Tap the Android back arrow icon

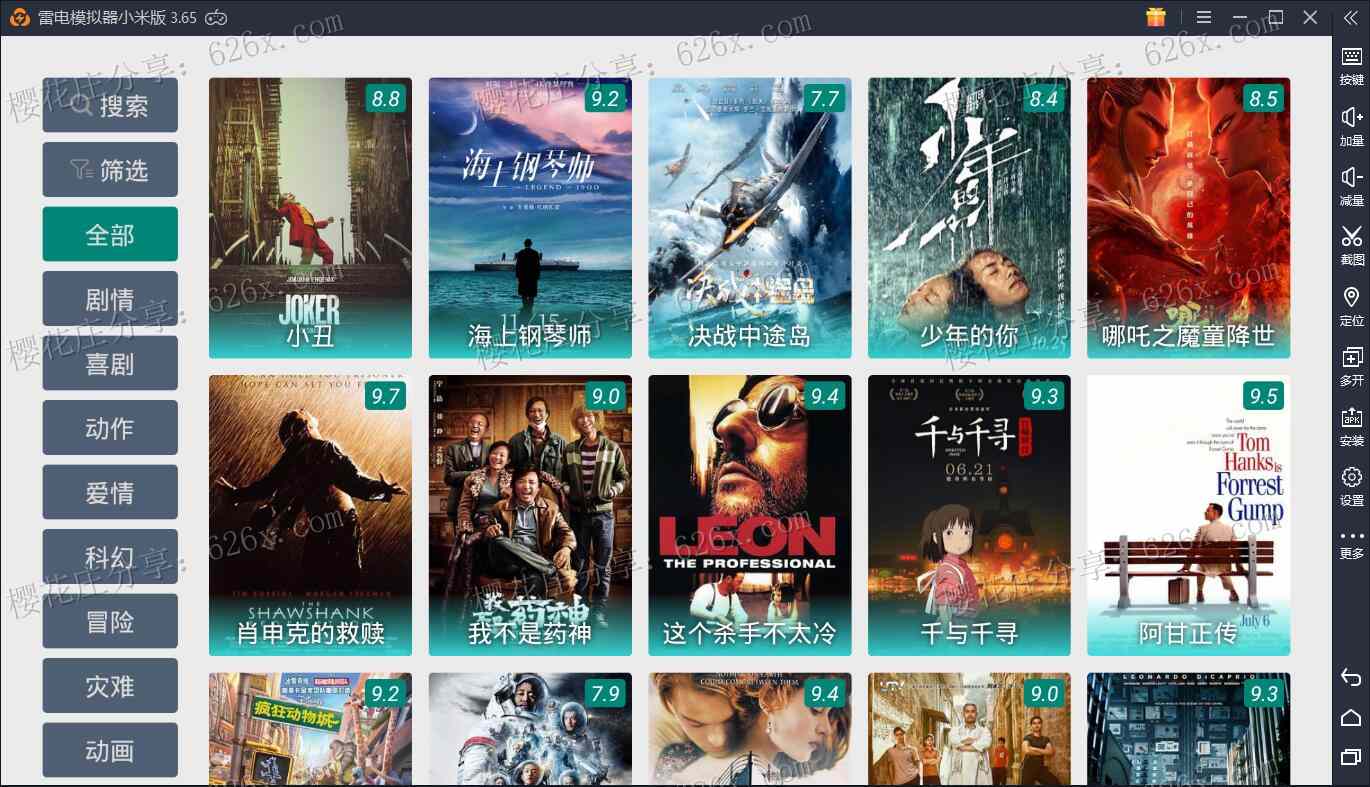1351,678
